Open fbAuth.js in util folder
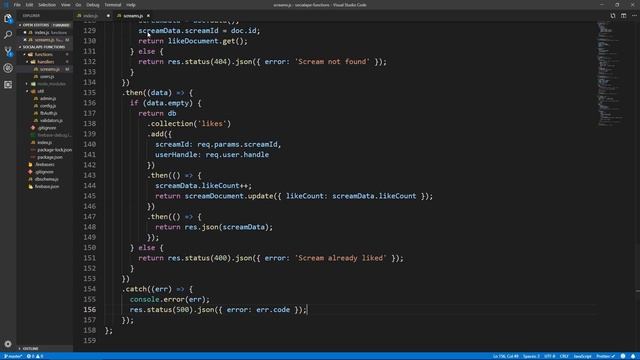 (x=48, y=113)
